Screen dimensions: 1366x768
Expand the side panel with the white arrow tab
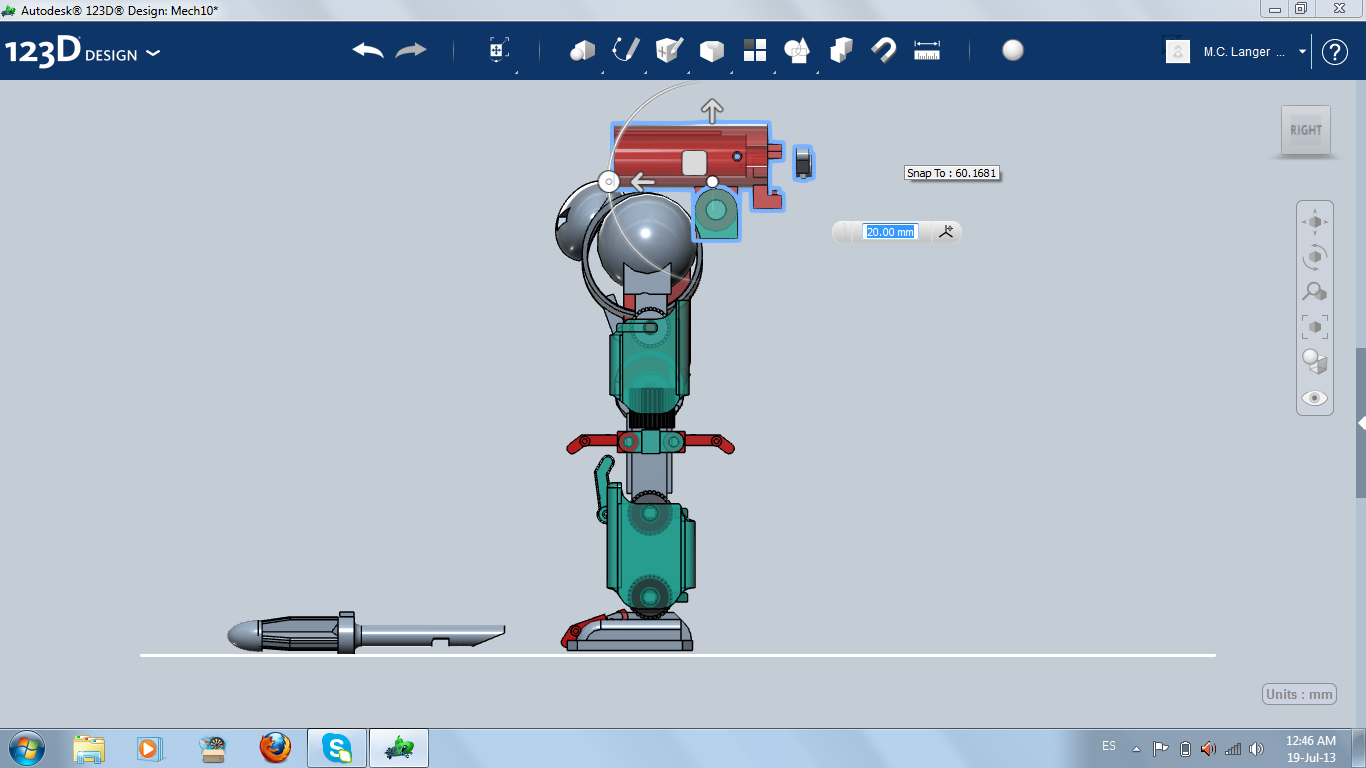click(x=1361, y=423)
